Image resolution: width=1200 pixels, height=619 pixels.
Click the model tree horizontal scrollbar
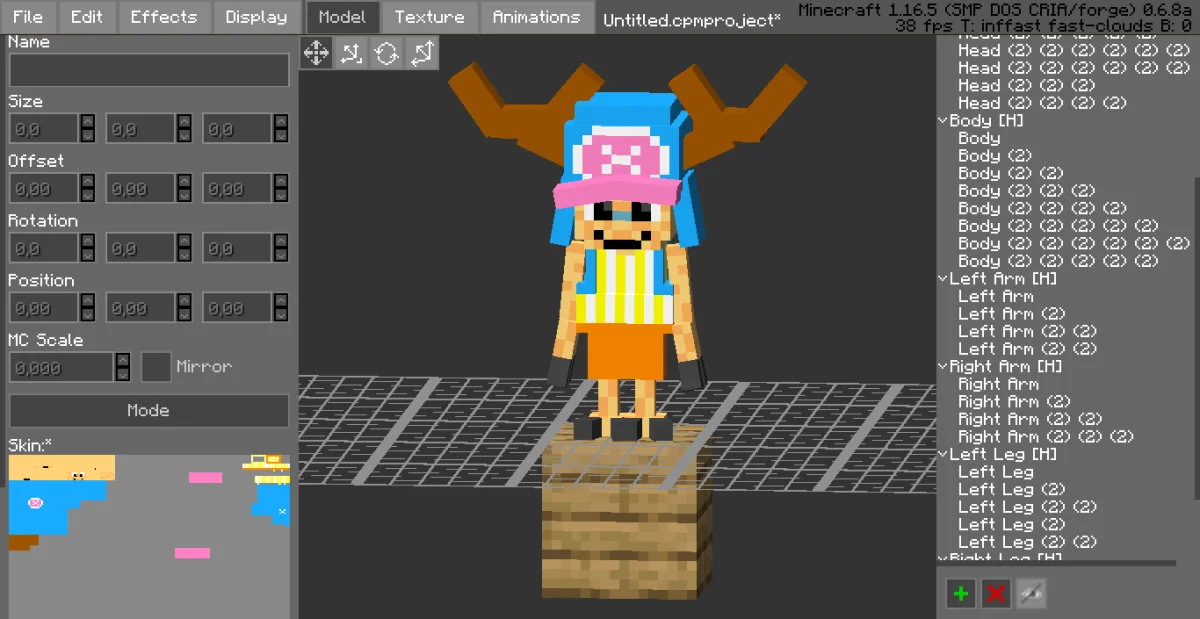point(1057,564)
